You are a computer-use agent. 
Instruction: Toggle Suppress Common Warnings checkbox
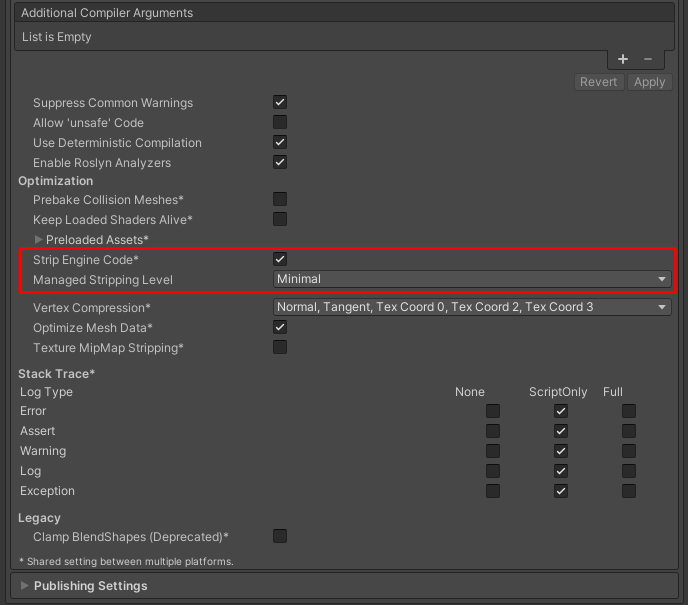point(280,102)
